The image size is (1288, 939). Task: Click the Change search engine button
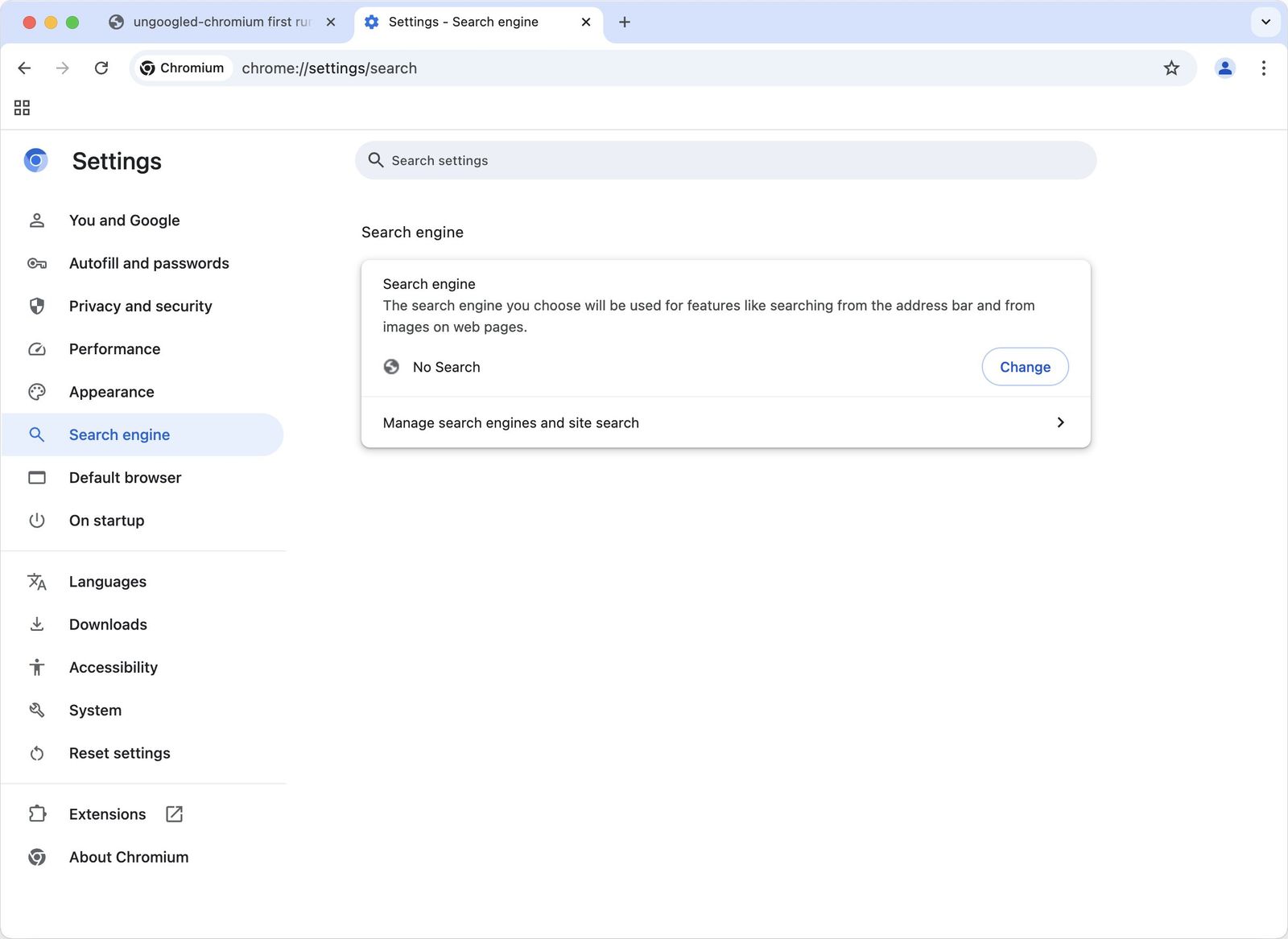1025,366
